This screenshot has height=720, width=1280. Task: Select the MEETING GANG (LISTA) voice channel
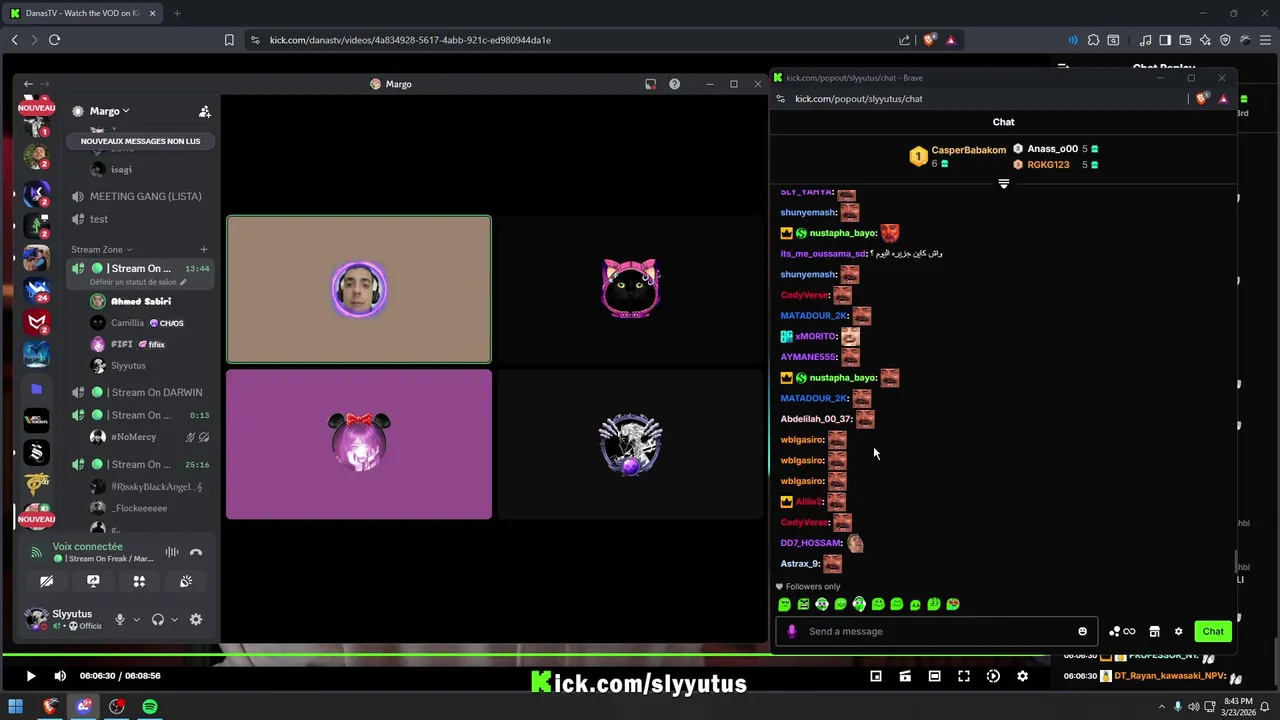pyautogui.click(x=140, y=196)
